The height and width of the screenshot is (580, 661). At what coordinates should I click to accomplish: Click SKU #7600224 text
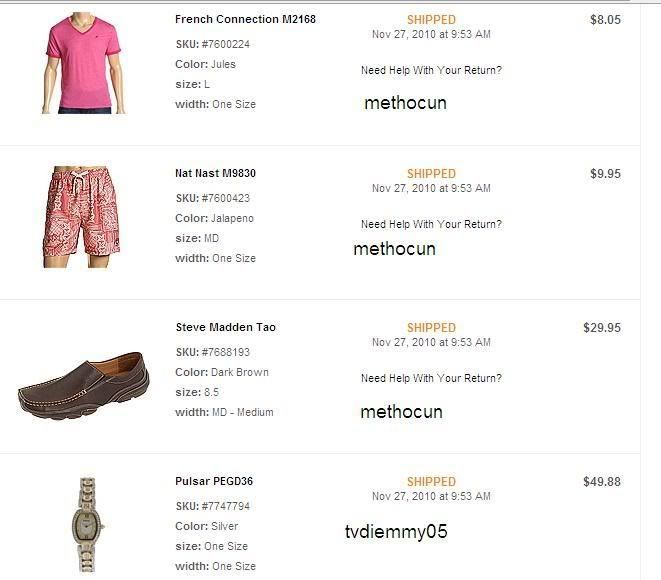(213, 44)
